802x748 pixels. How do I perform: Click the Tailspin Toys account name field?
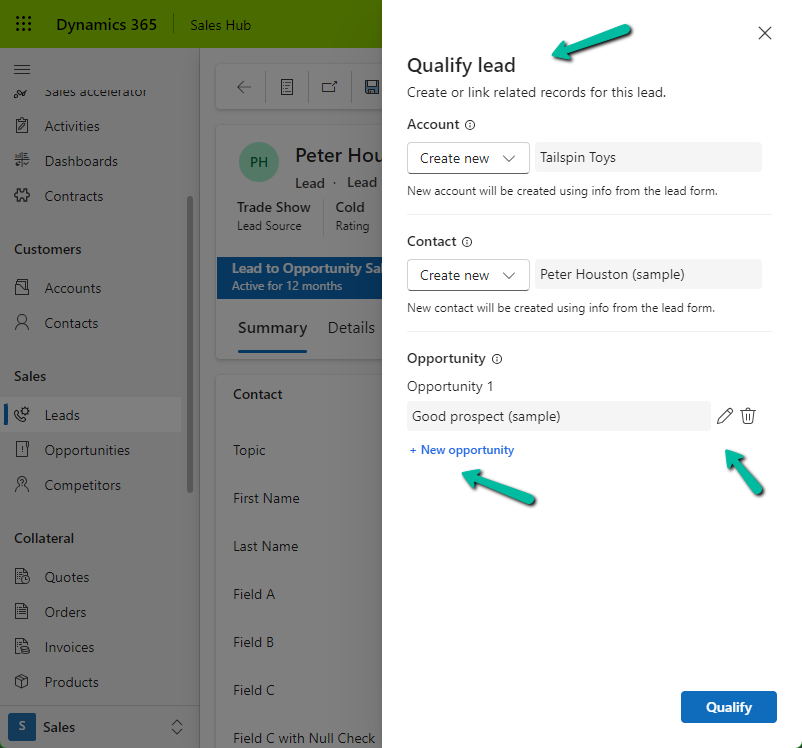pos(648,158)
